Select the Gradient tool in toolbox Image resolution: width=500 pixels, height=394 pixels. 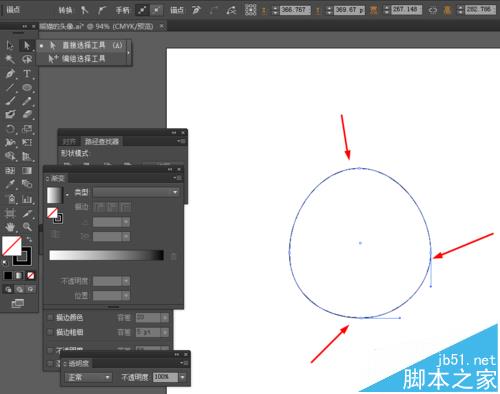point(27,171)
